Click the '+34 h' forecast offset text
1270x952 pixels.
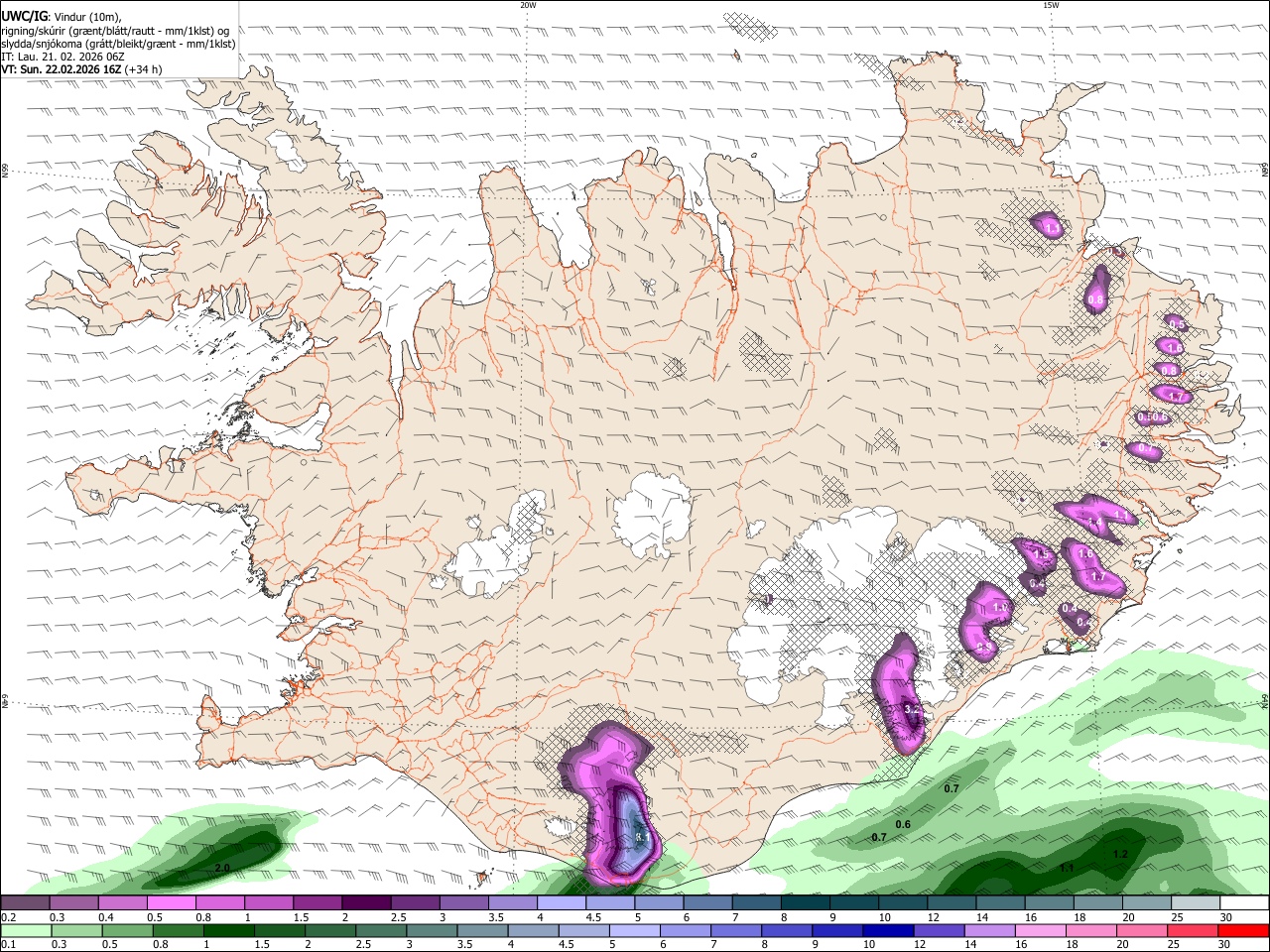(x=143, y=69)
